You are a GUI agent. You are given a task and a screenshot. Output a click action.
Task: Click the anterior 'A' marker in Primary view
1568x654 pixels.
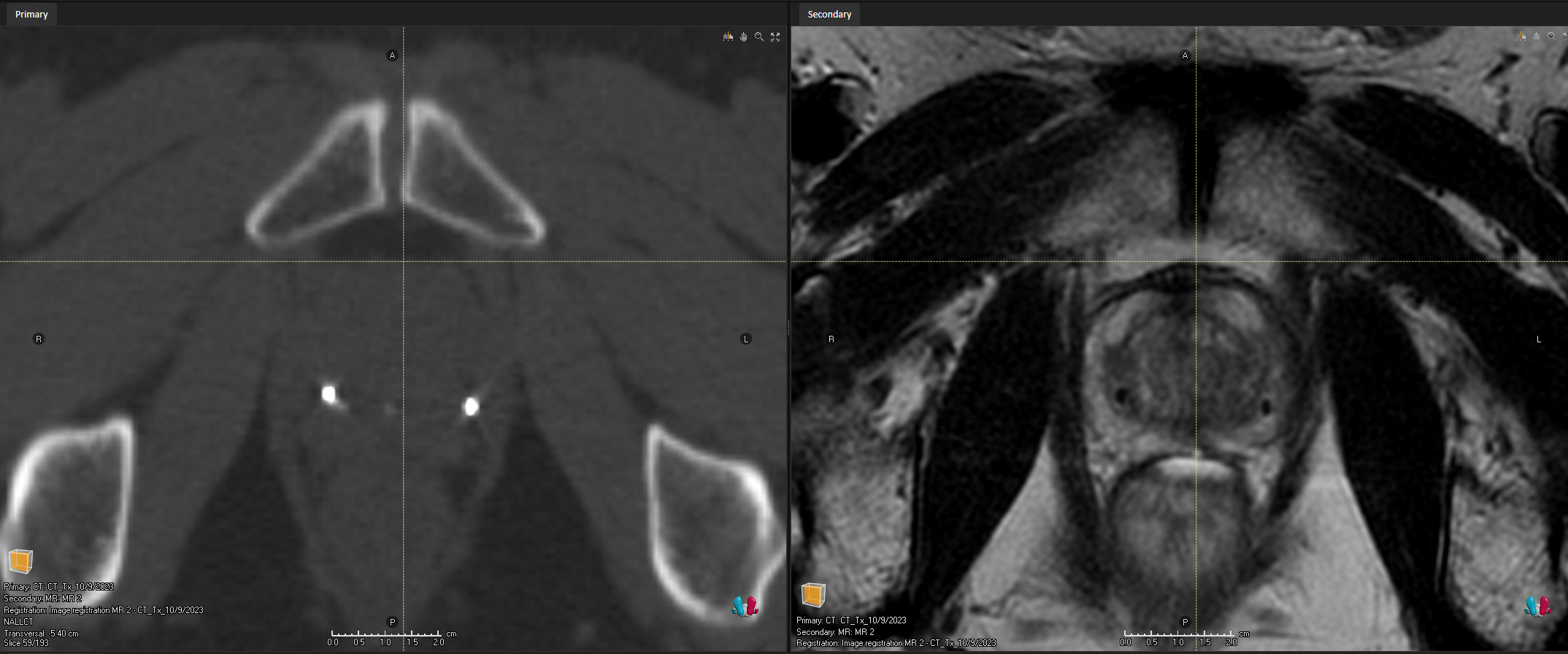pyautogui.click(x=392, y=55)
